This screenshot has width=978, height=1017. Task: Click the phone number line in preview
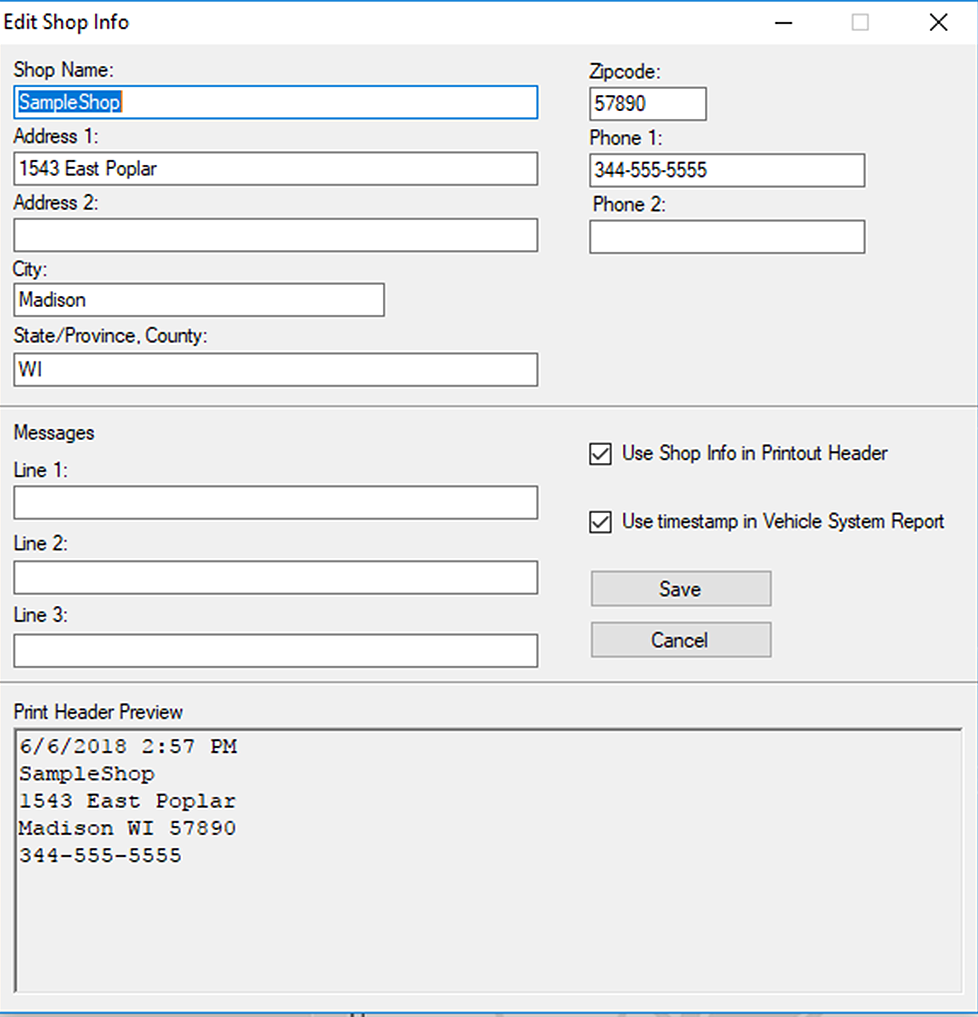pos(100,855)
